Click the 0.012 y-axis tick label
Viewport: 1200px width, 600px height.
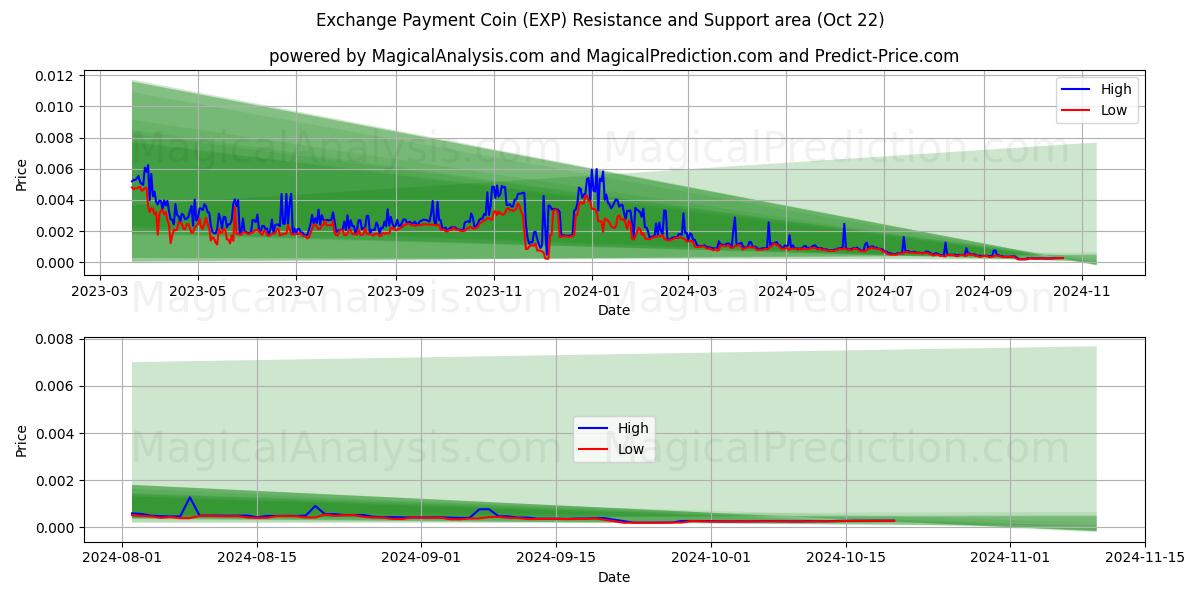pyautogui.click(x=55, y=76)
